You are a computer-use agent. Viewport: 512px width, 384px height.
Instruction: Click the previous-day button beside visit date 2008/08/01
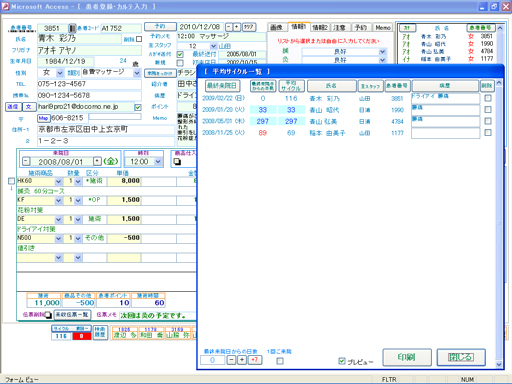pyautogui.click(x=26, y=162)
